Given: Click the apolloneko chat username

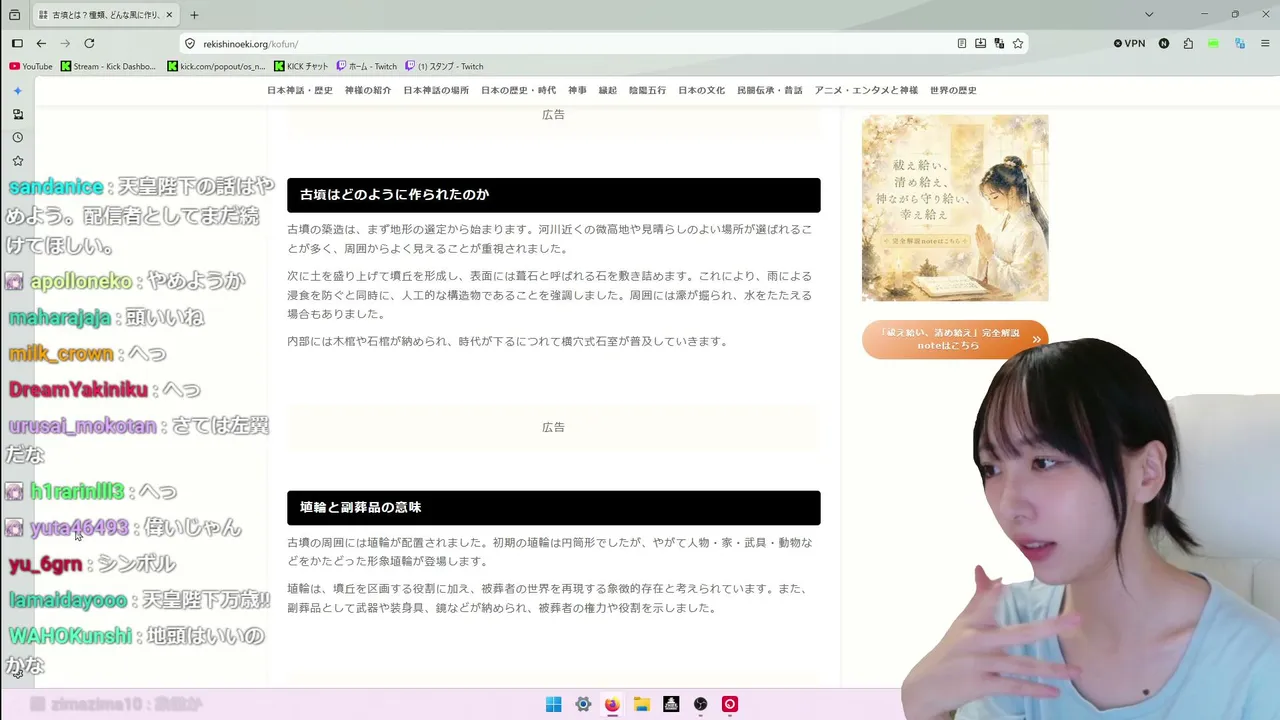Looking at the screenshot, I should (81, 281).
